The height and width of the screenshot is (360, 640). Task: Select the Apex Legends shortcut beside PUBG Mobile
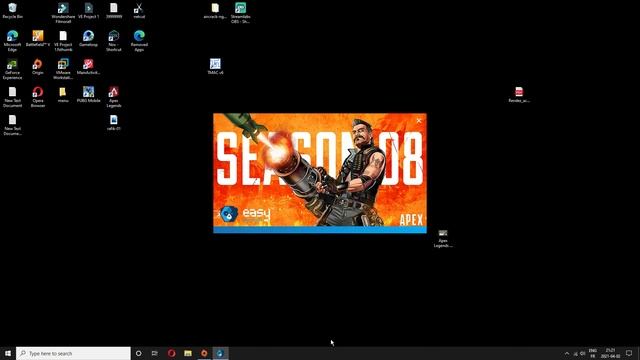coord(113,97)
